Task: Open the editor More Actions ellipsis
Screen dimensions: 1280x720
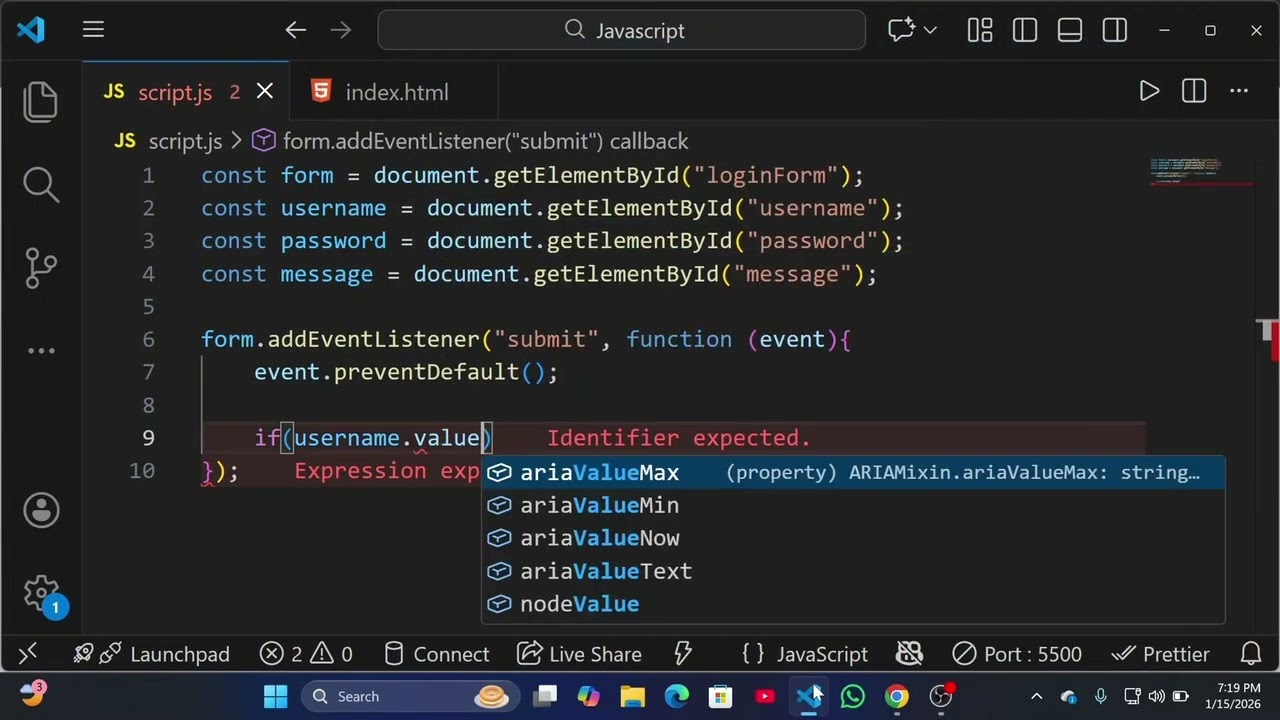Action: pos(1239,92)
